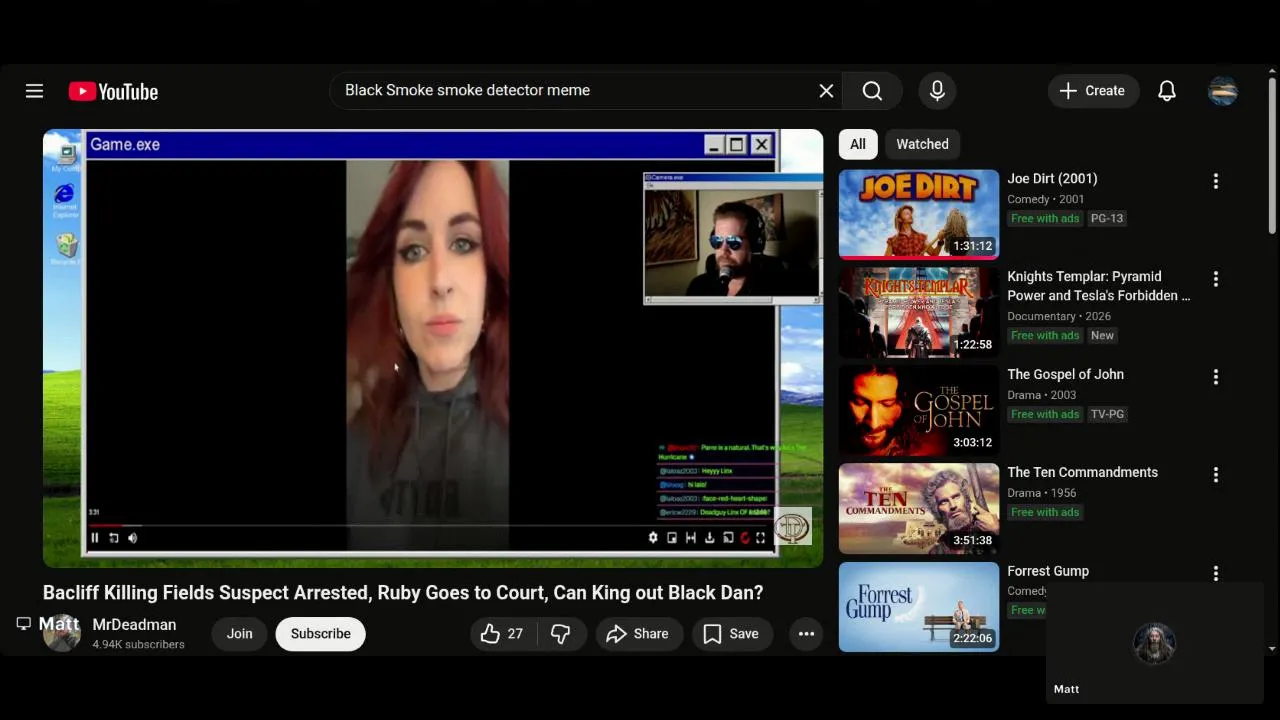
Task: Seek on the red video progress bar
Action: (x=105, y=525)
